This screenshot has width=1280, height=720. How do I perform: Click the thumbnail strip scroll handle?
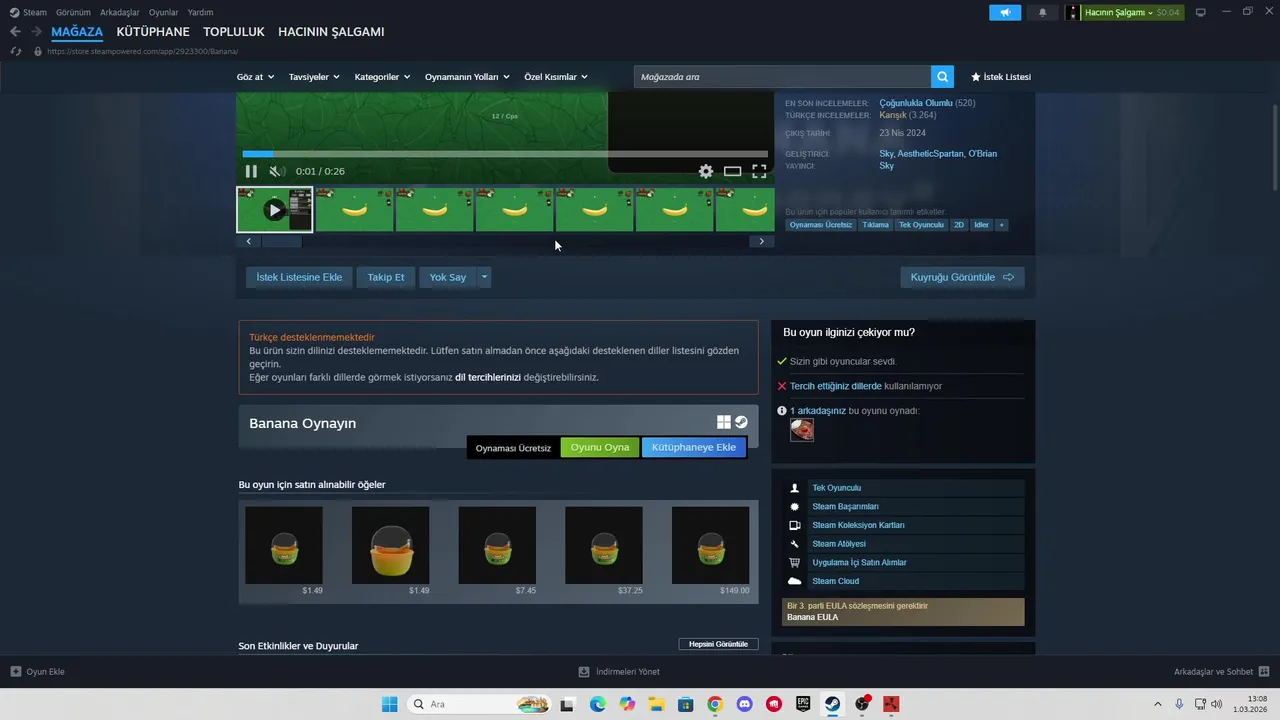[281, 241]
